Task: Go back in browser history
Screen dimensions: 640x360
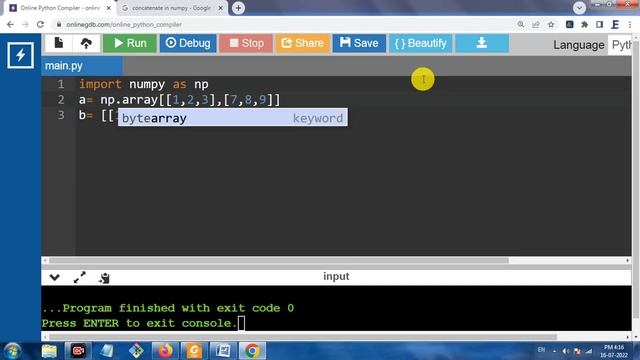Action: click(x=11, y=24)
